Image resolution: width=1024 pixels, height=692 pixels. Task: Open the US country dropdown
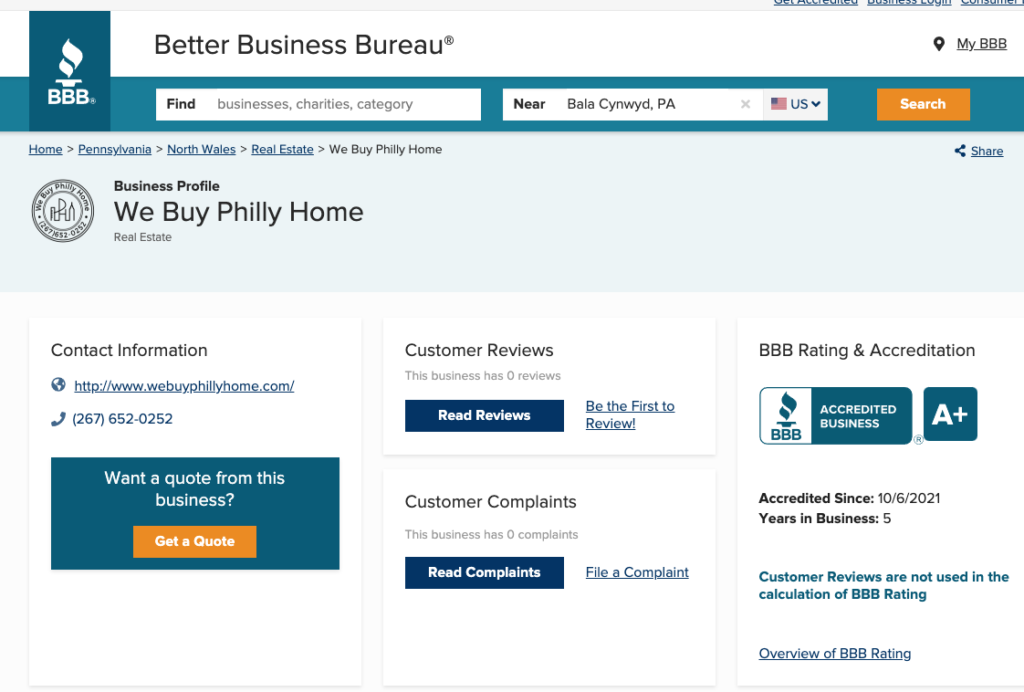click(795, 104)
